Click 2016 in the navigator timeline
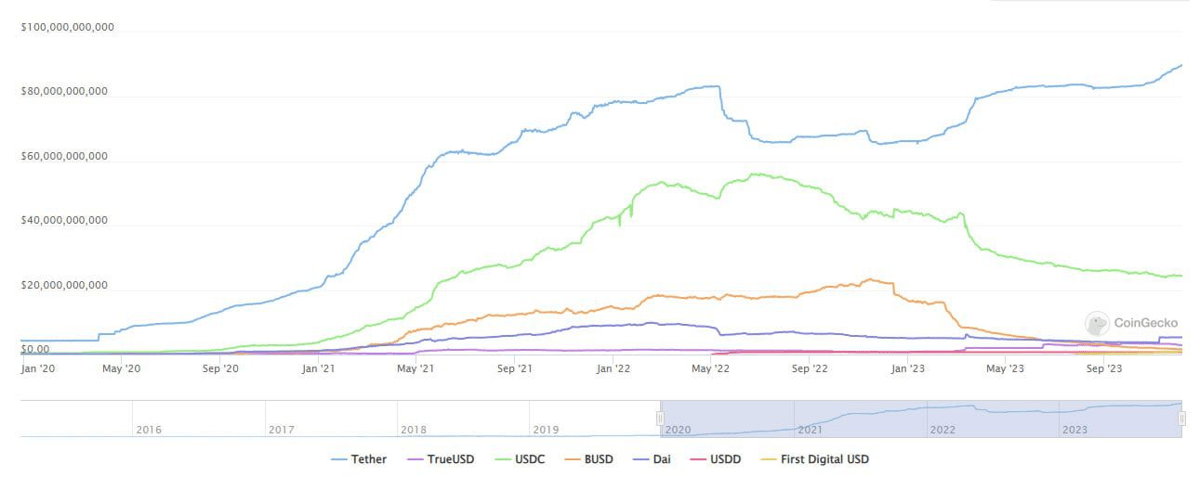The height and width of the screenshot is (477, 1200). (148, 429)
